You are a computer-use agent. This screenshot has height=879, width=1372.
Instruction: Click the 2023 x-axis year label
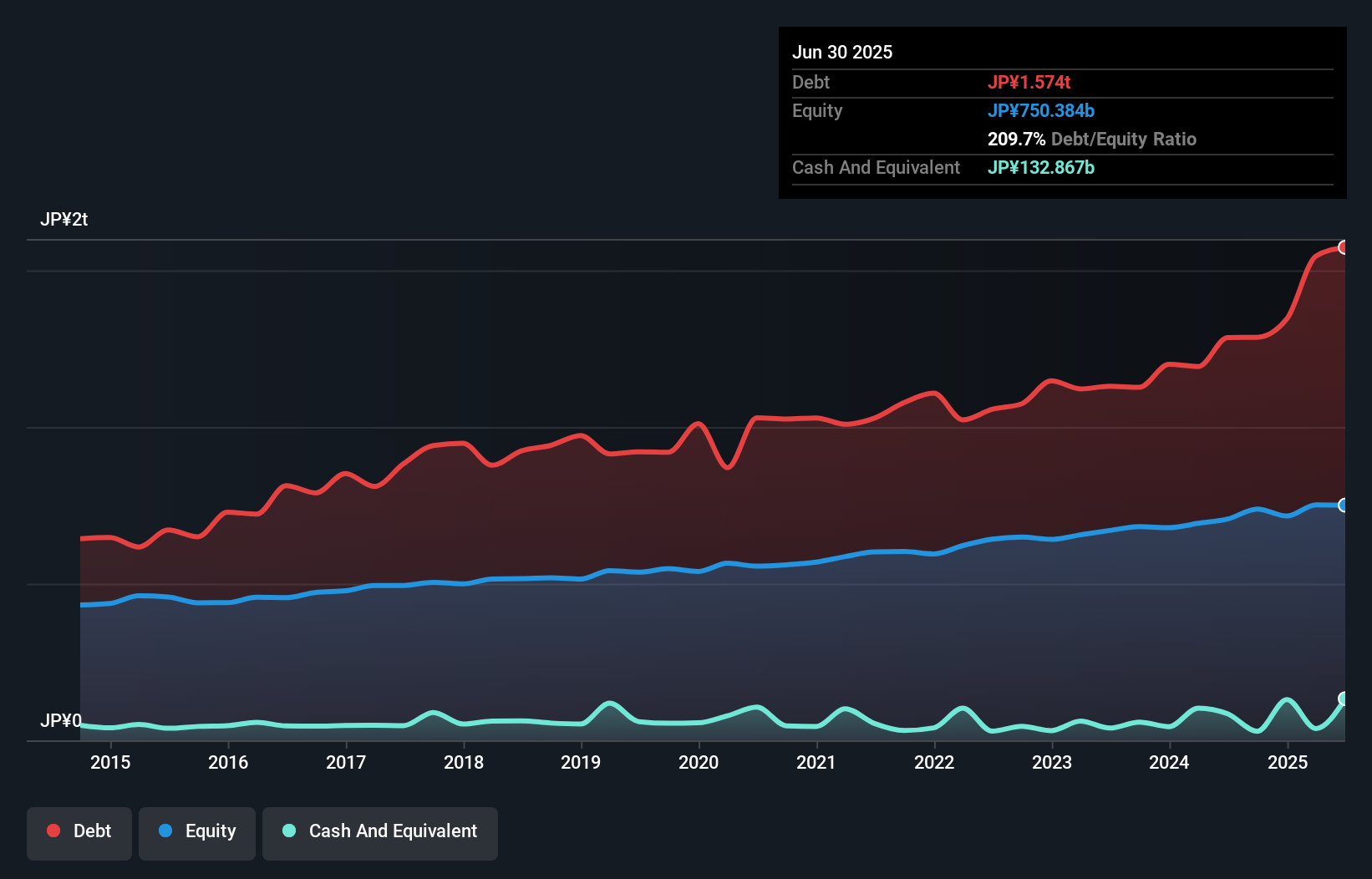point(1052,762)
